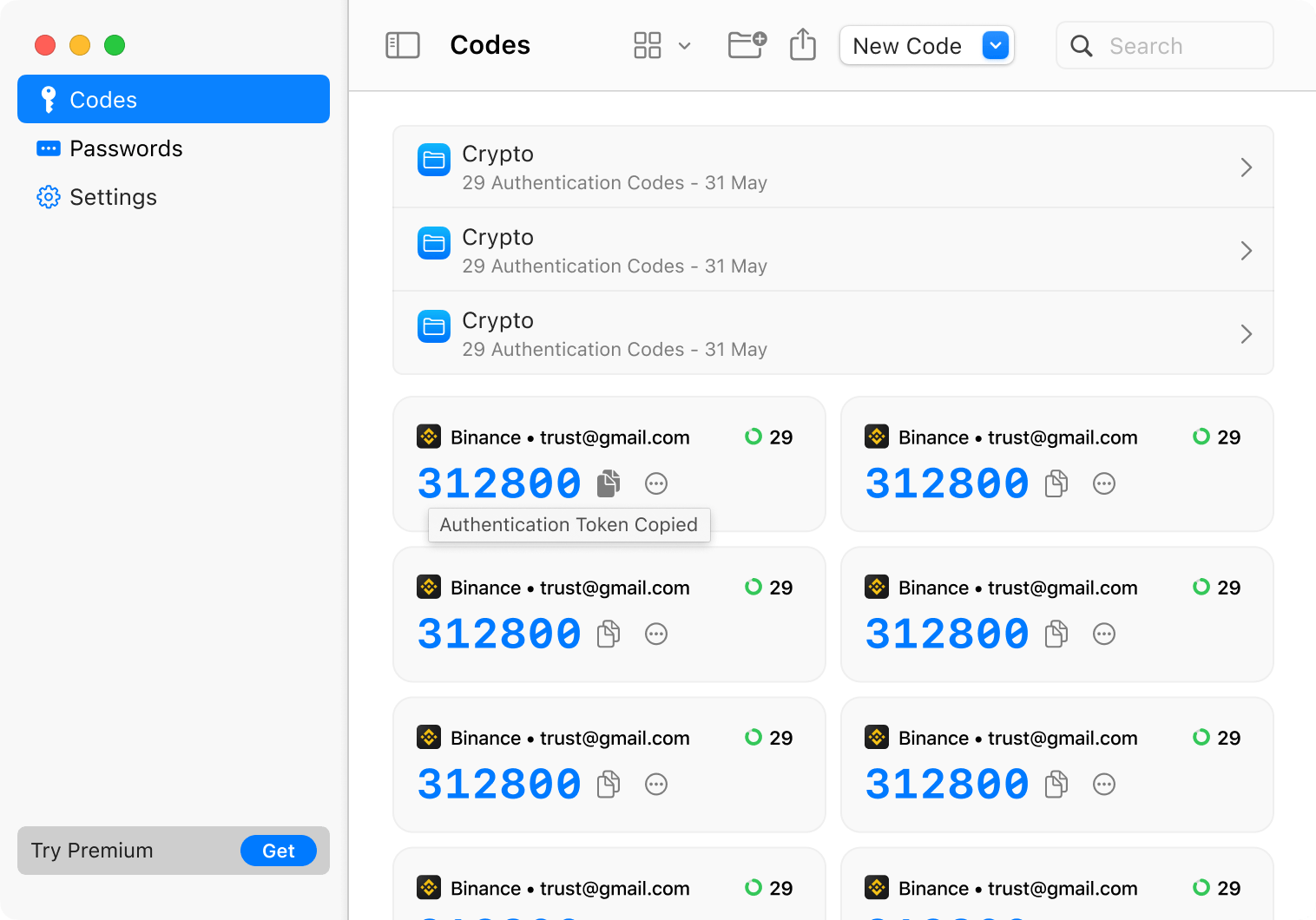The width and height of the screenshot is (1316, 920).
Task: Expand the first Crypto folder chevron
Action: 1247,168
